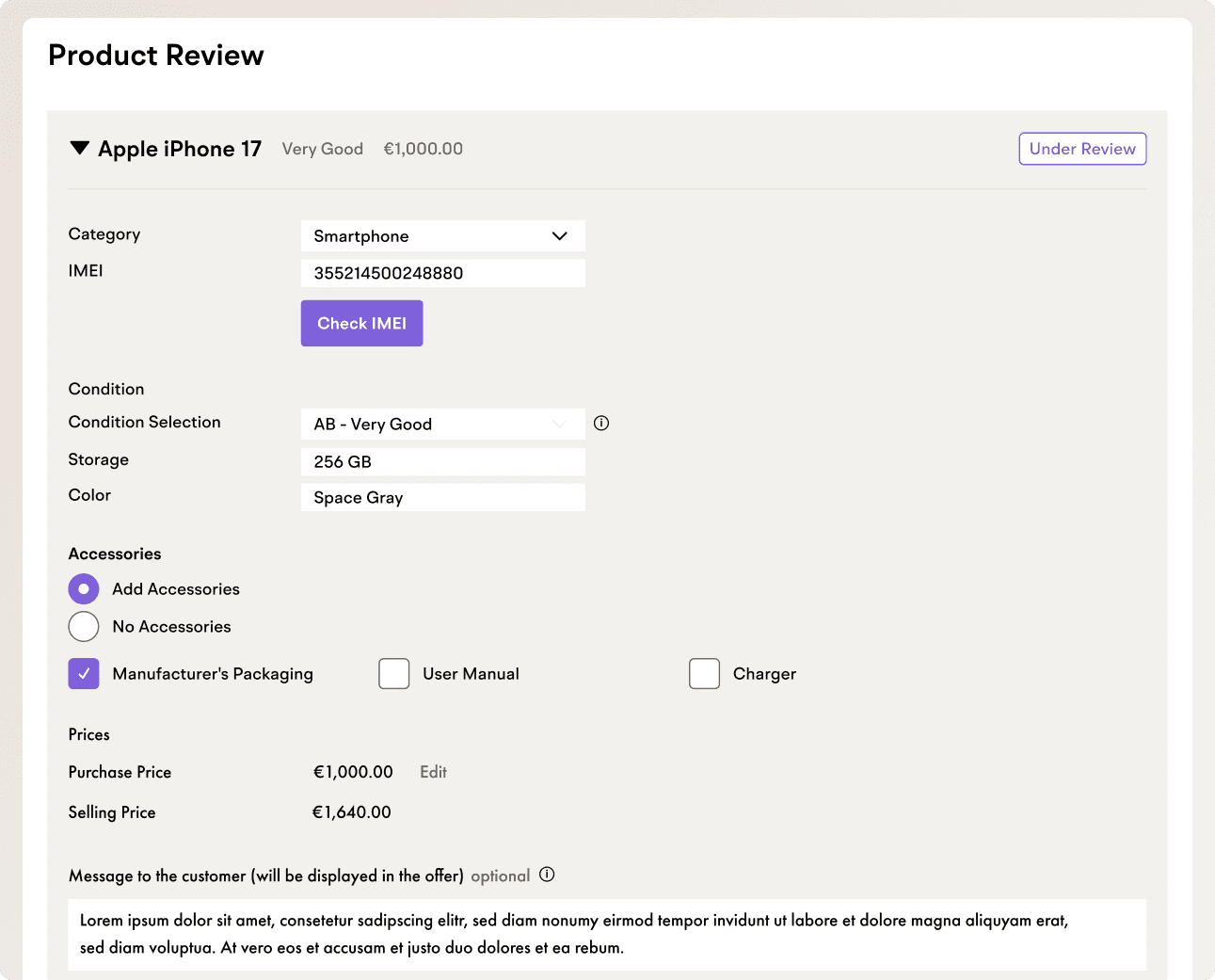1215x980 pixels.
Task: Click the info icon beside optional message label
Action: (x=547, y=875)
